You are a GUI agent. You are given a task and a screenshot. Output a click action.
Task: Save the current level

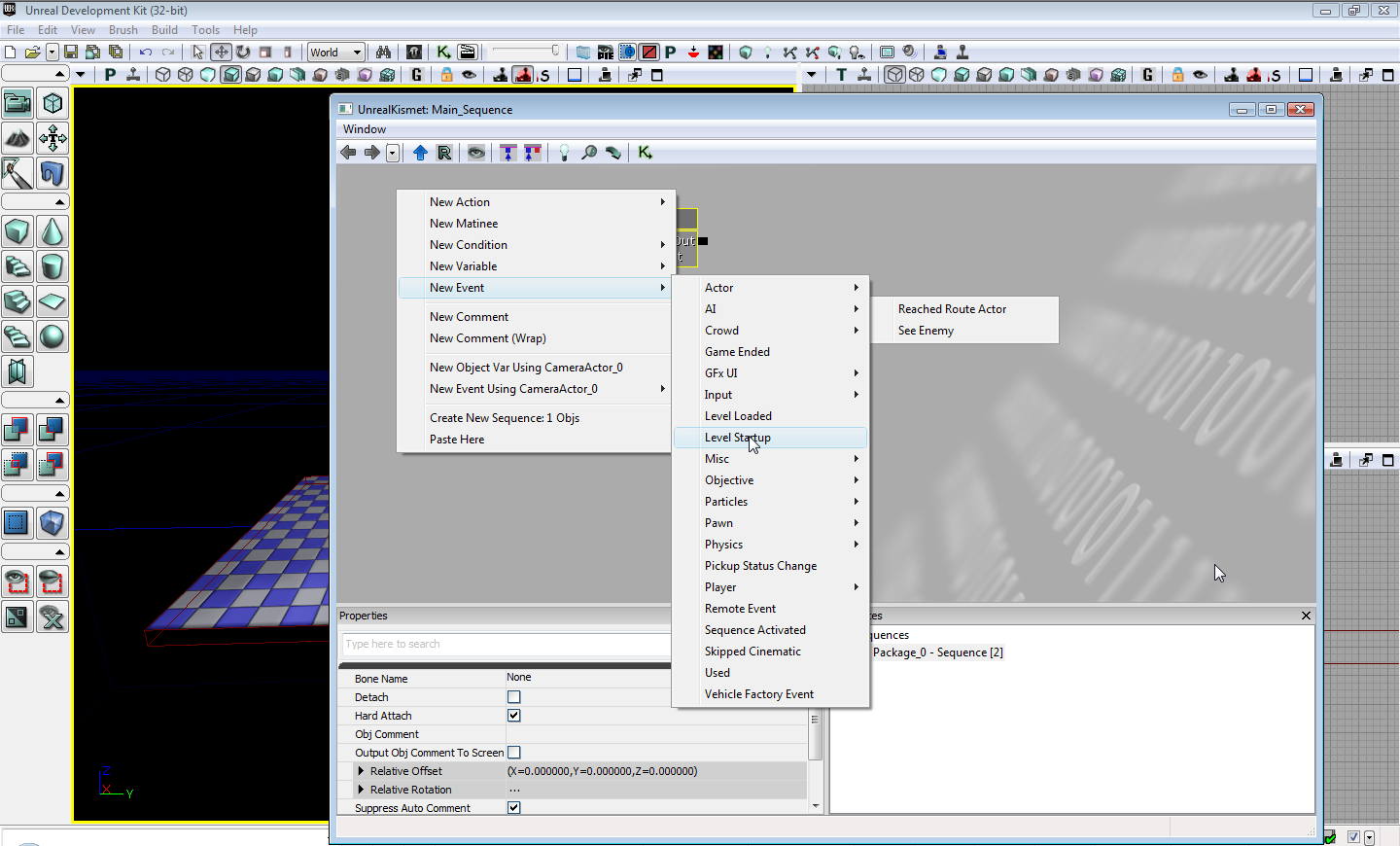(71, 52)
